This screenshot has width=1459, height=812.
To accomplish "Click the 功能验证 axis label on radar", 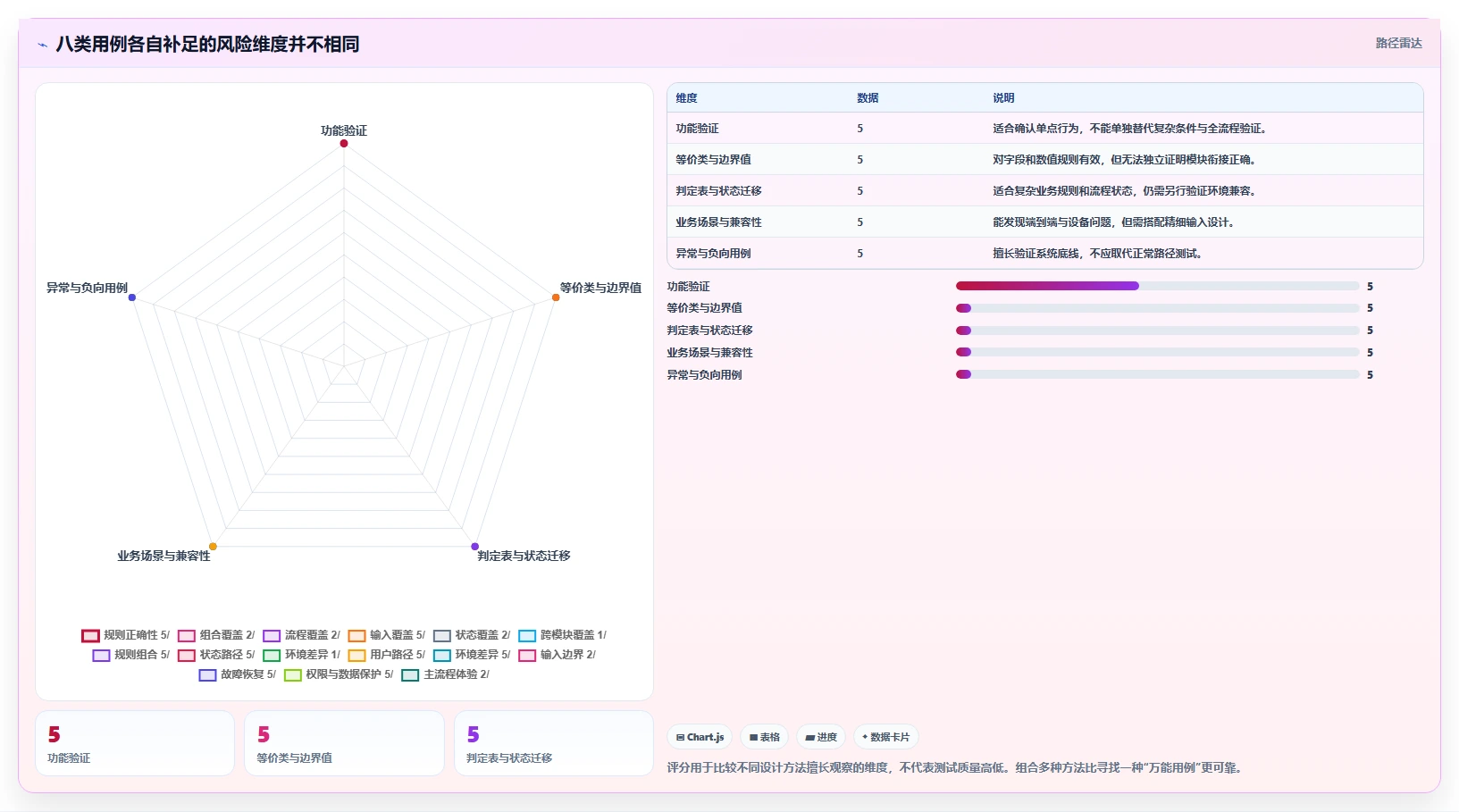I will click(x=344, y=130).
